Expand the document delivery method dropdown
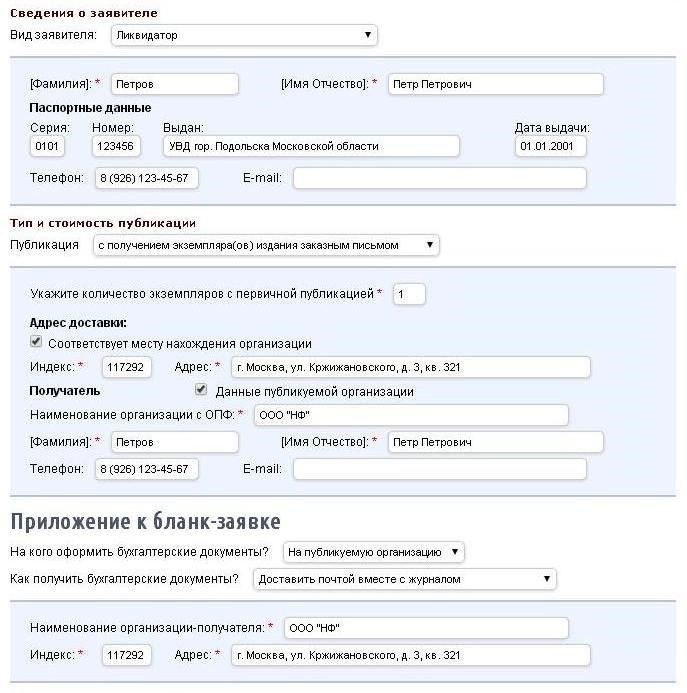This screenshot has height=693, width=687. (x=405, y=579)
